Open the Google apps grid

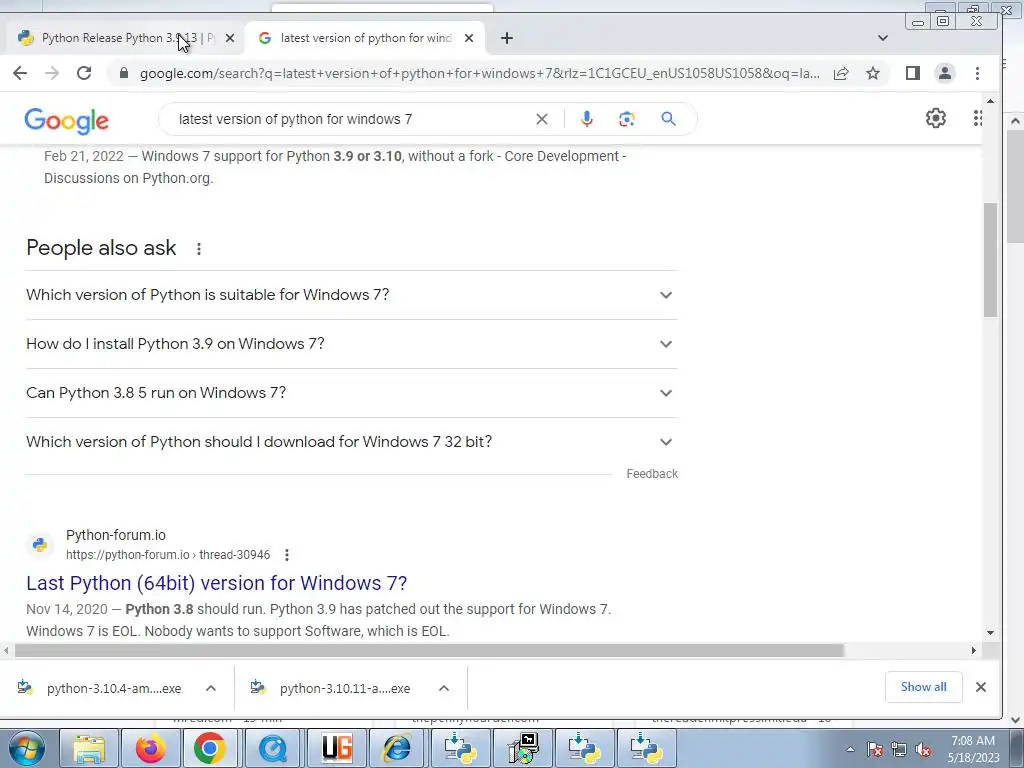978,118
